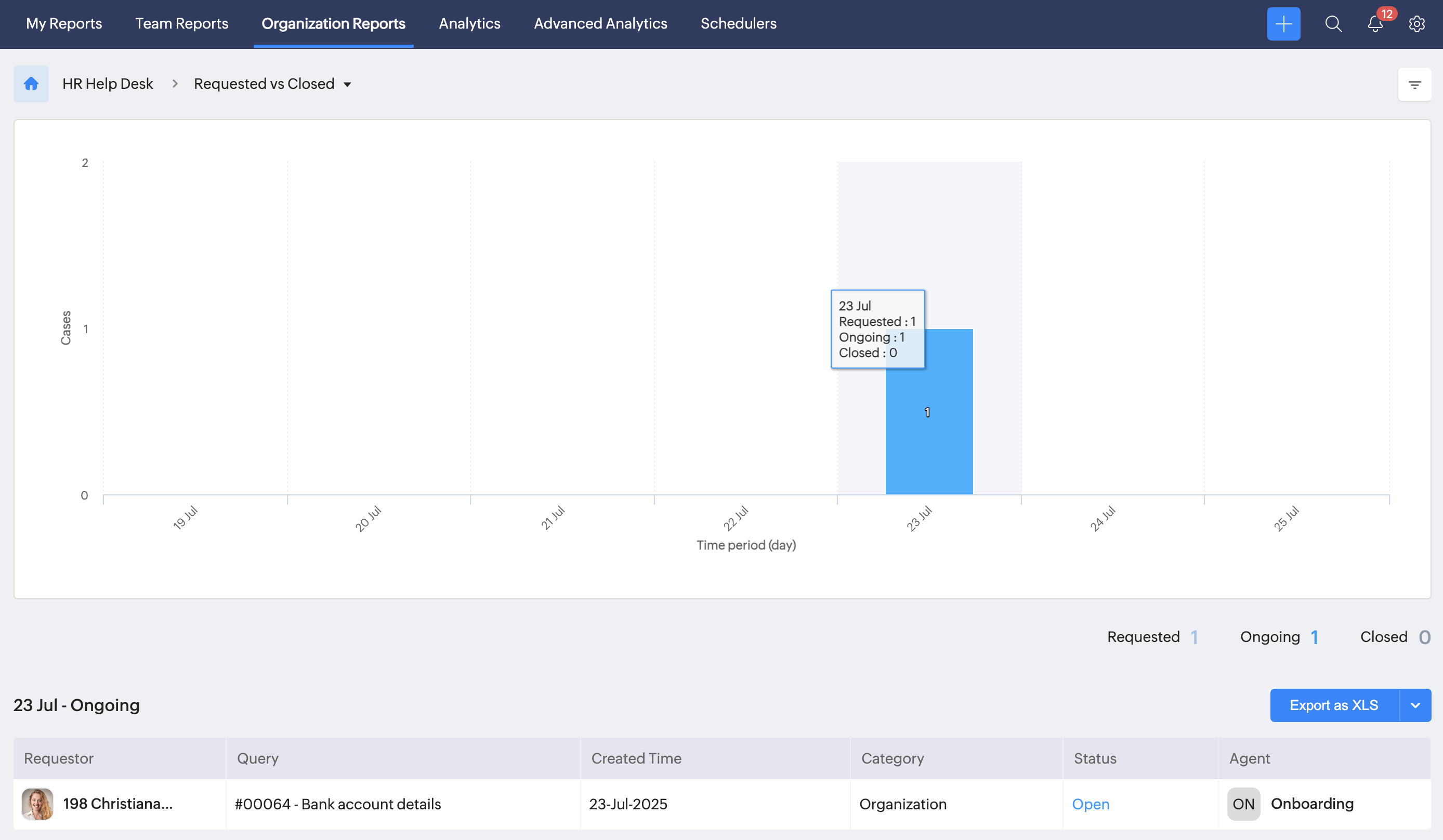Image resolution: width=1443 pixels, height=840 pixels.
Task: Click the Export as XLS button
Action: pyautogui.click(x=1334, y=705)
